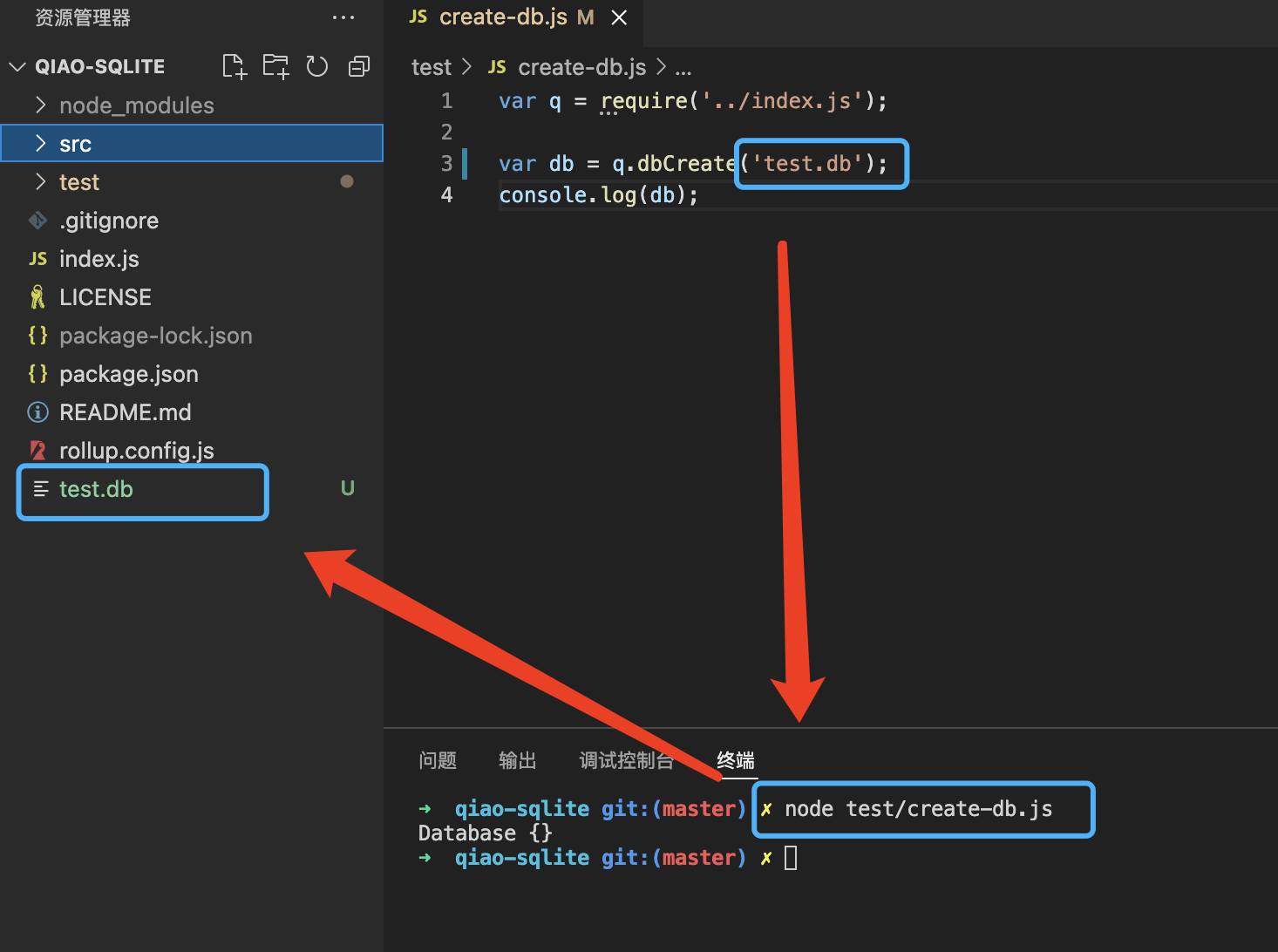Click the lines file icon beside test.db
The width and height of the screenshot is (1278, 952).
click(41, 488)
